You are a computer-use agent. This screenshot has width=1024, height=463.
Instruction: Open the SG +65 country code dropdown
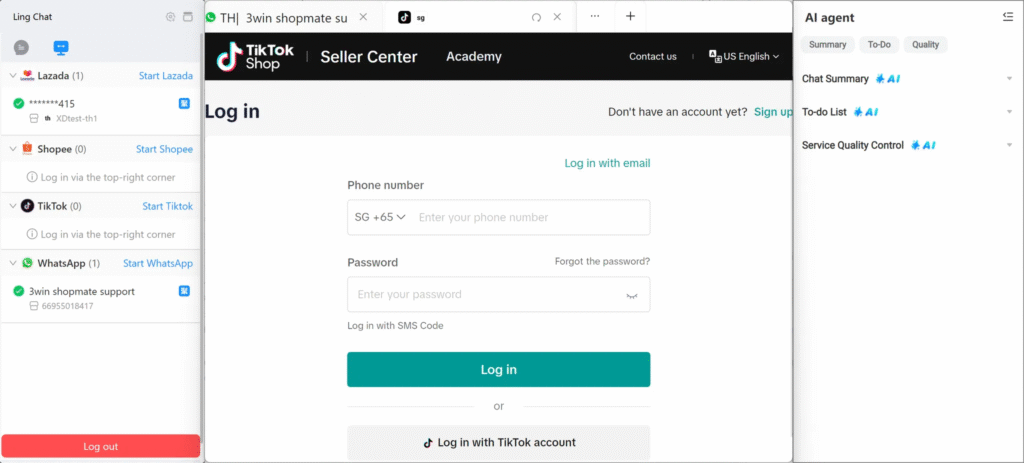[380, 217]
